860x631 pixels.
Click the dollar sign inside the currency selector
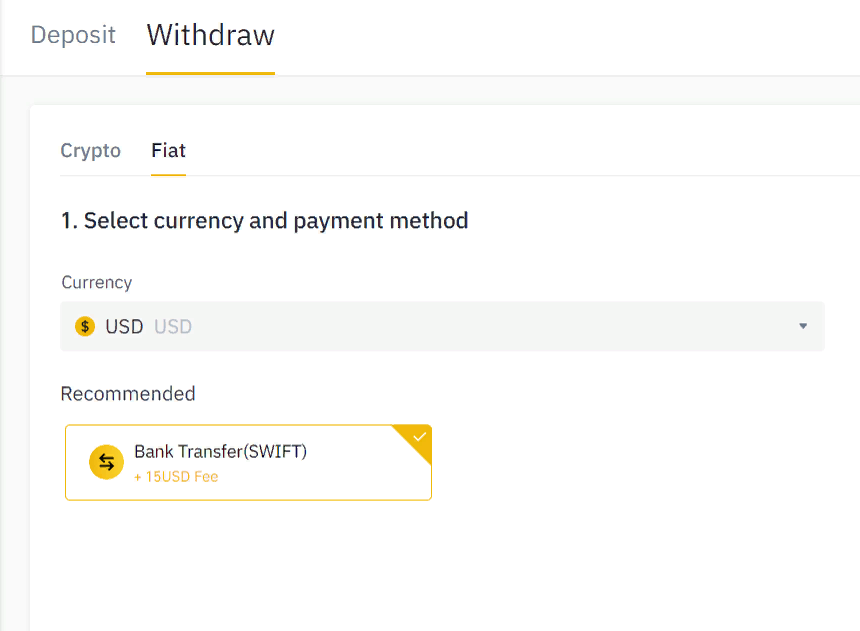click(x=85, y=326)
